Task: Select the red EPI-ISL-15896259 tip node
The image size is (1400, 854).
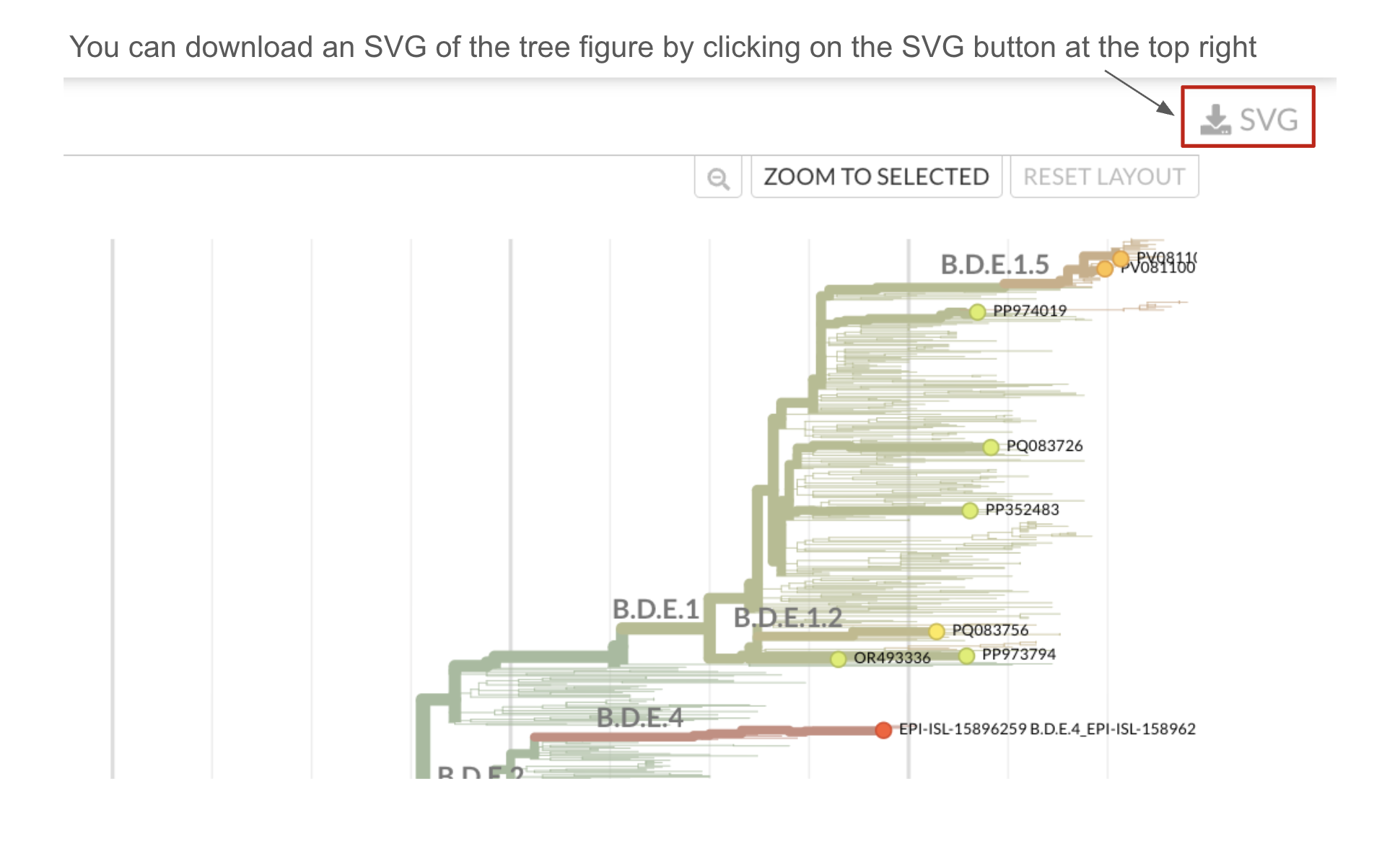Action: coord(883,730)
